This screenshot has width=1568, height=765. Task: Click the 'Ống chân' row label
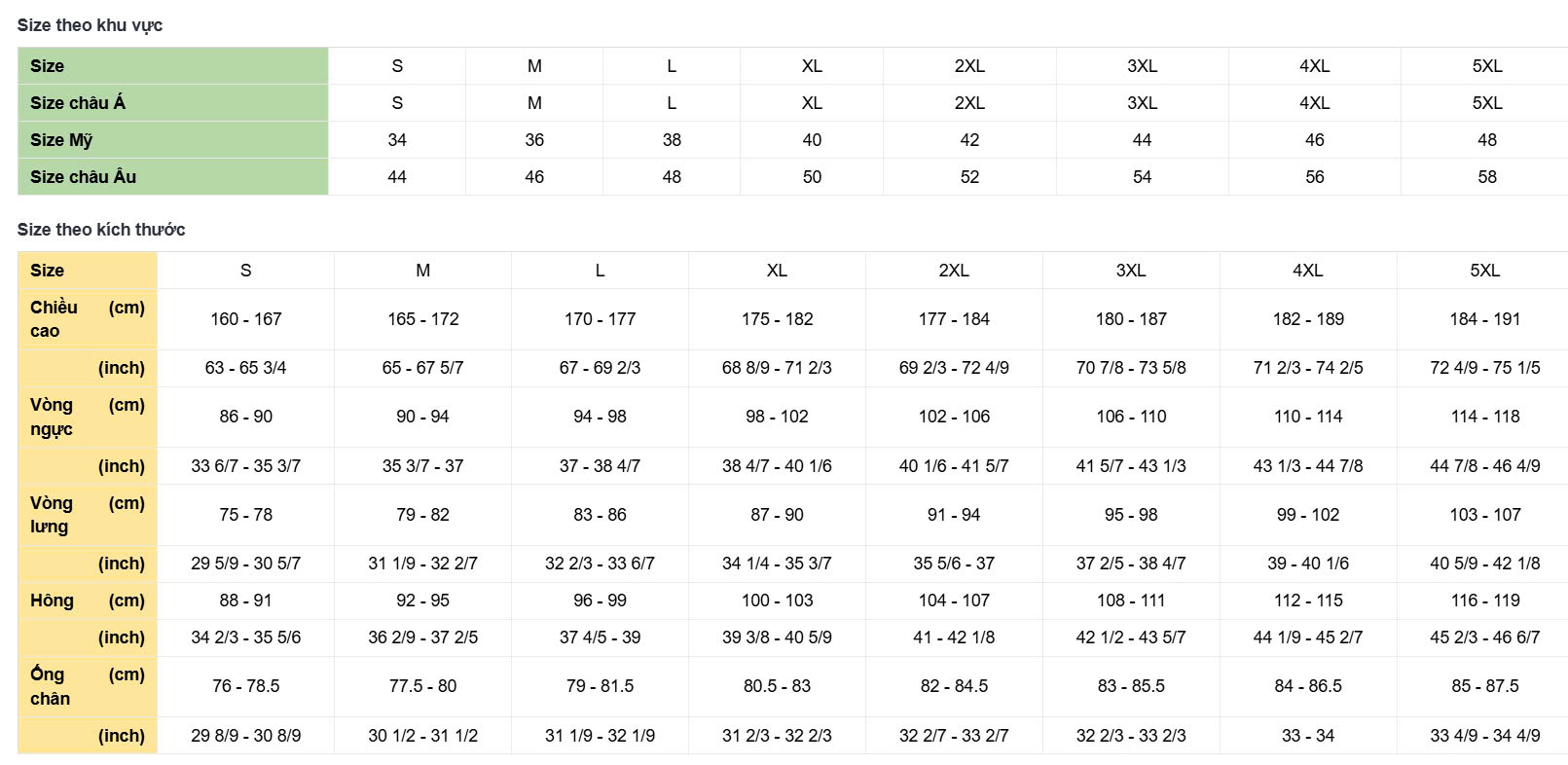point(50,686)
